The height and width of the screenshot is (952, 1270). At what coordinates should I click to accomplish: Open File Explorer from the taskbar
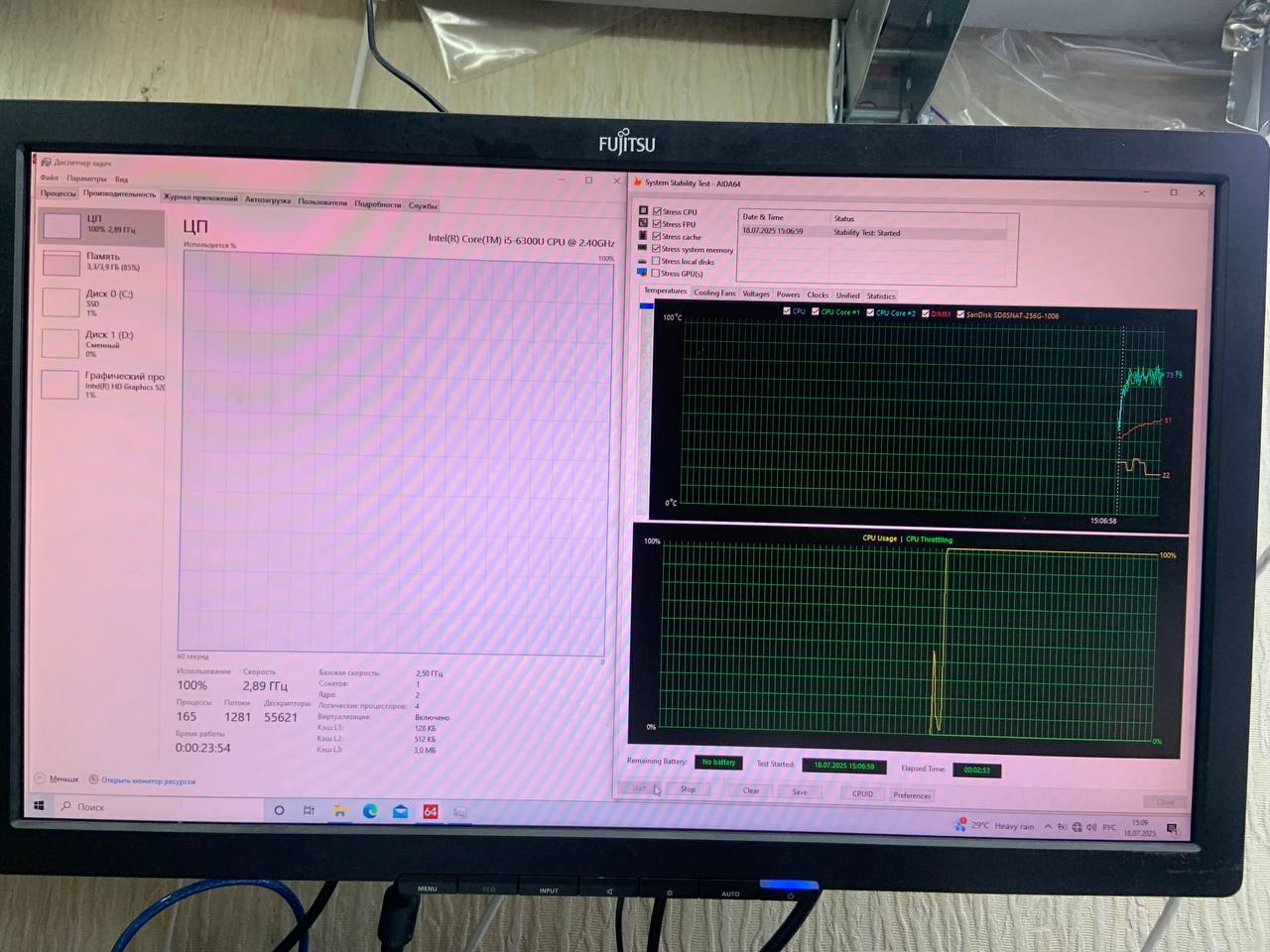339,811
